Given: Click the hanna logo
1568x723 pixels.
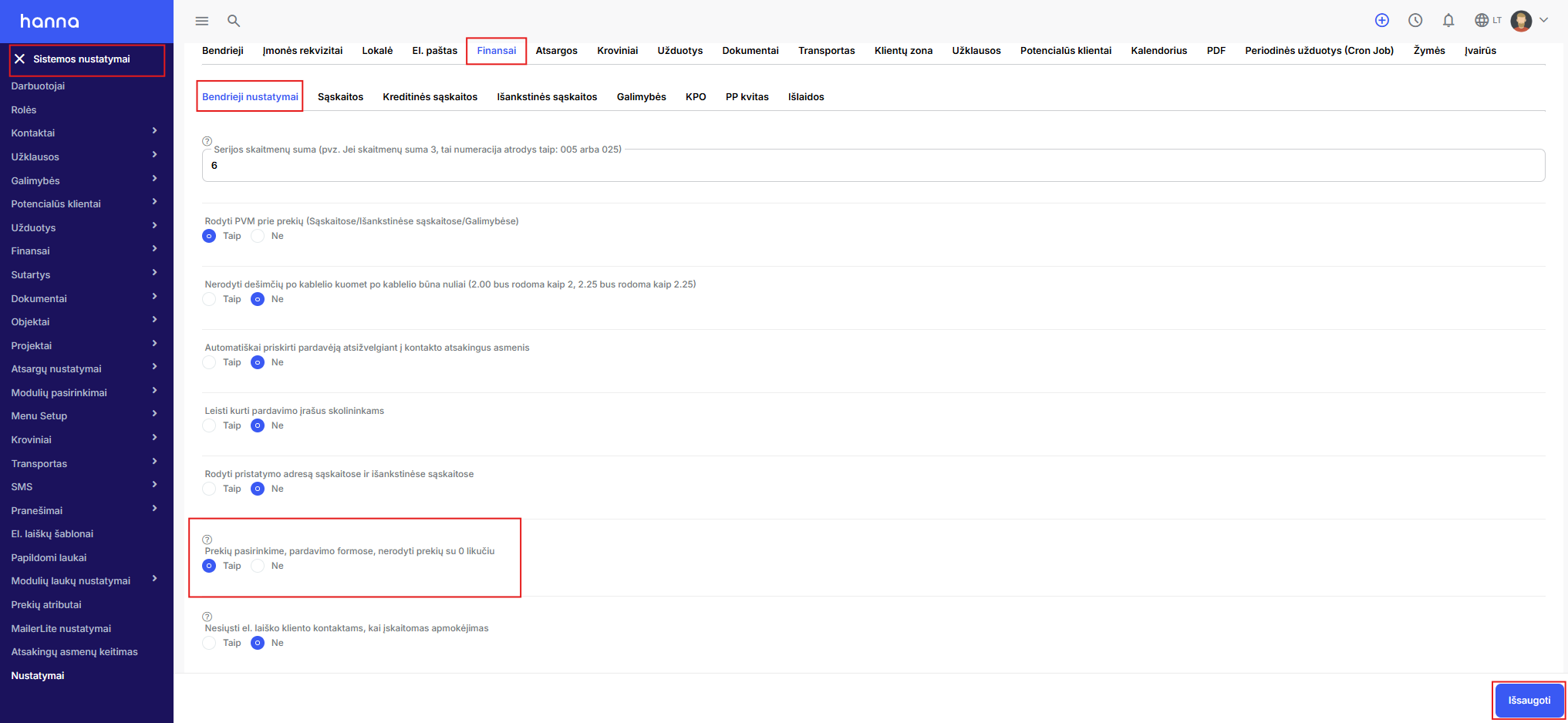Looking at the screenshot, I should (49, 22).
